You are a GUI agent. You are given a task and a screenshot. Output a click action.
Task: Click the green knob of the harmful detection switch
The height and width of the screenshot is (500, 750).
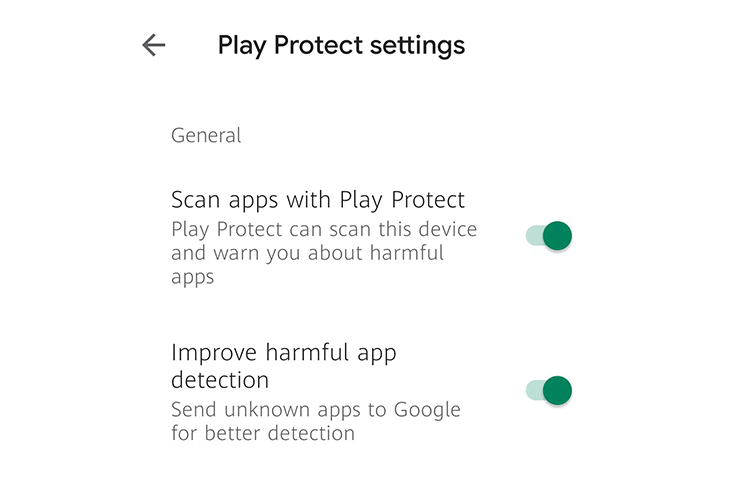(558, 390)
